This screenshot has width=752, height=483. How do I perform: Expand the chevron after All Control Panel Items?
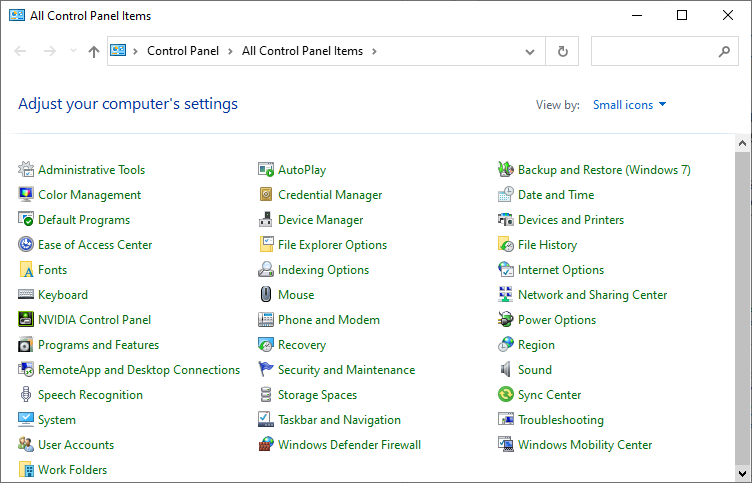(375, 51)
